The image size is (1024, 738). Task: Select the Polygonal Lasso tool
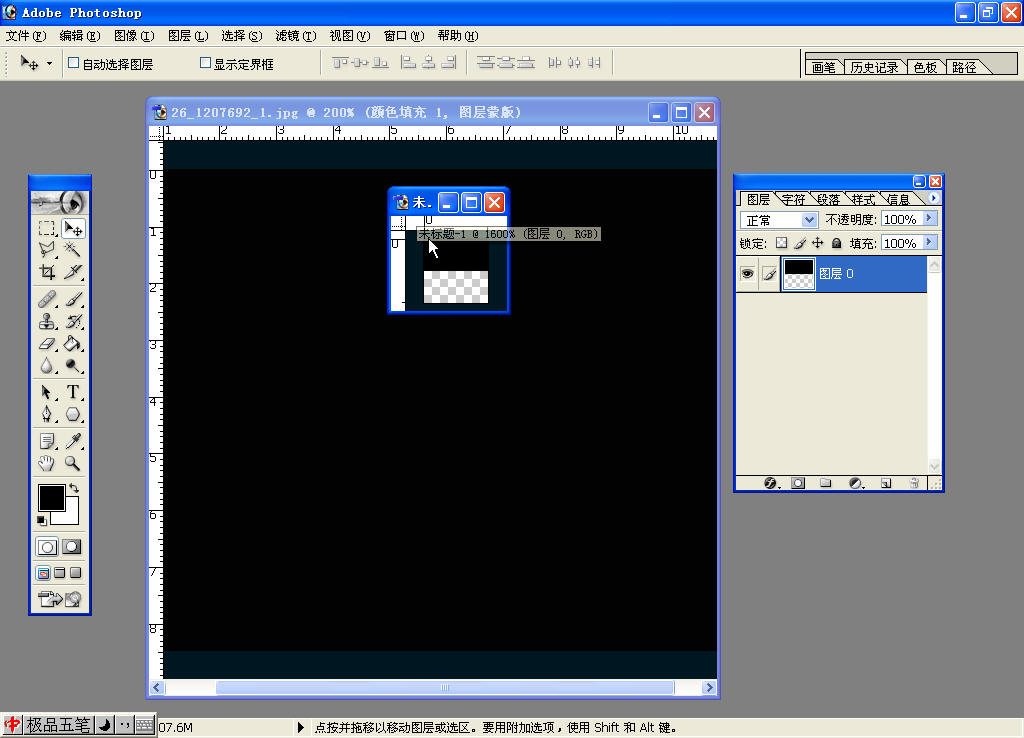pyautogui.click(x=46, y=249)
